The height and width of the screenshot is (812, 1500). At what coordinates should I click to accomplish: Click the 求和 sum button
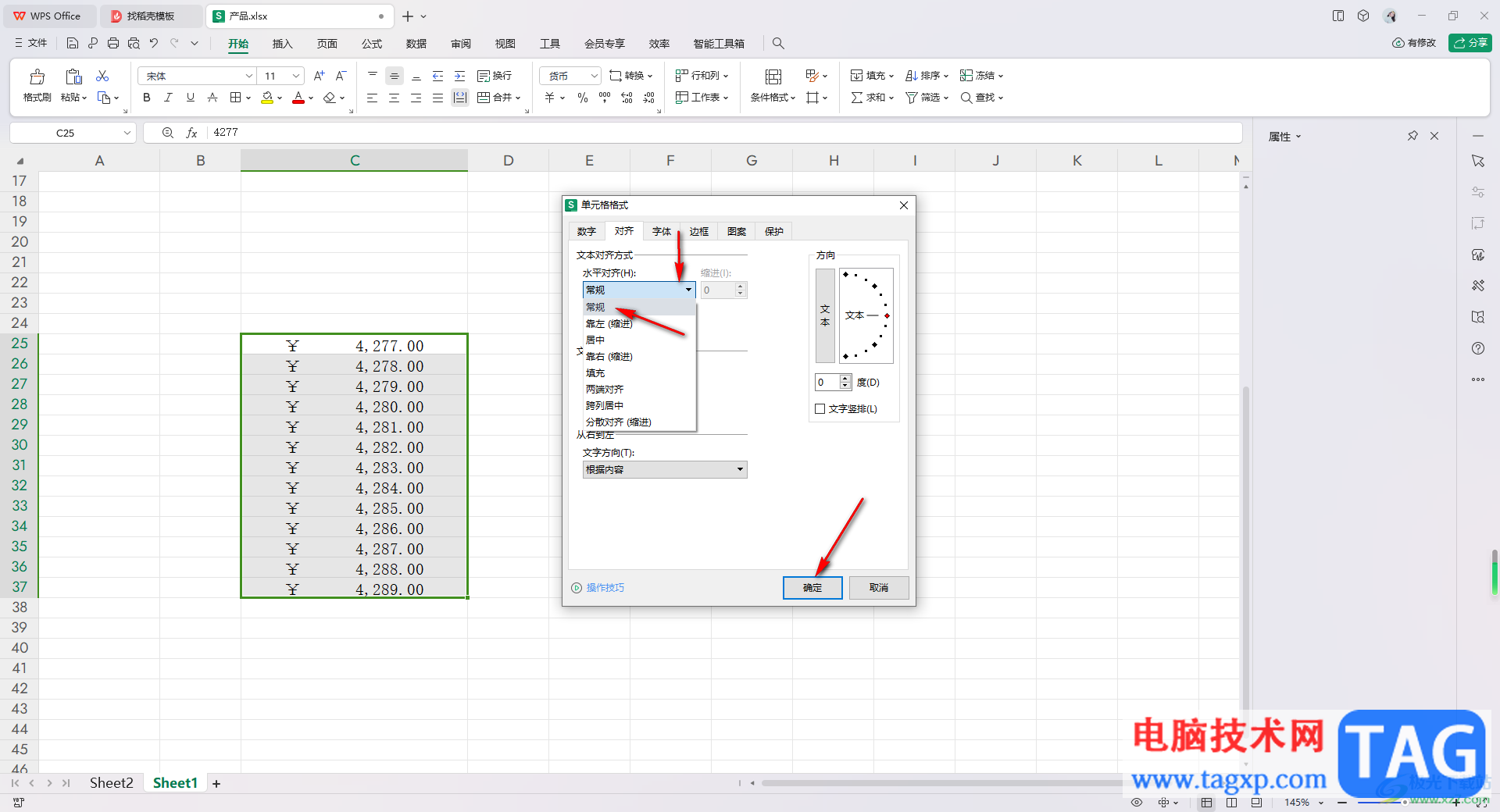[872, 98]
